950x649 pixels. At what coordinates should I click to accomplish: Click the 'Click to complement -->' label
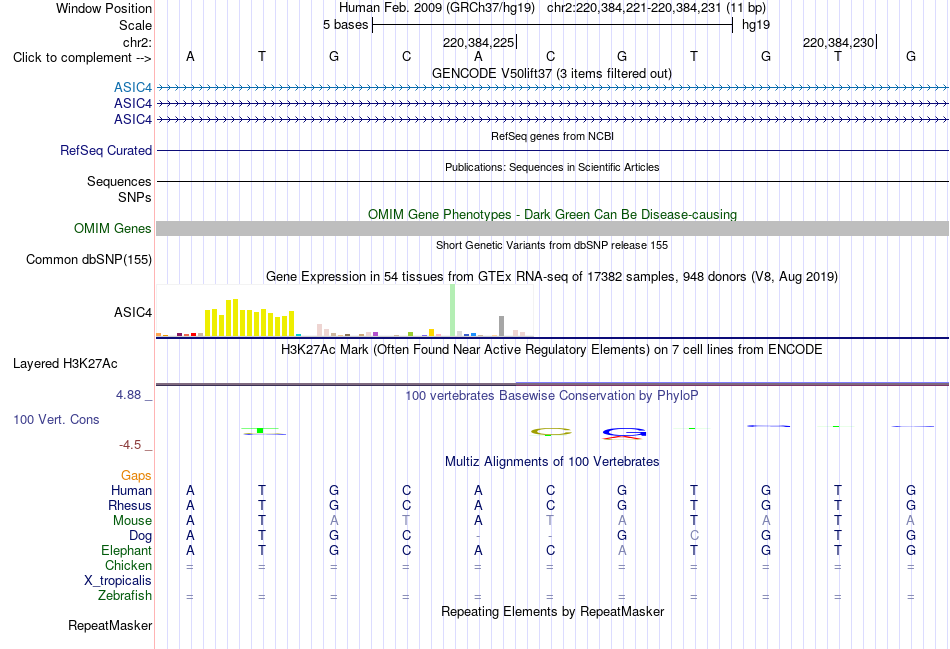pos(82,58)
